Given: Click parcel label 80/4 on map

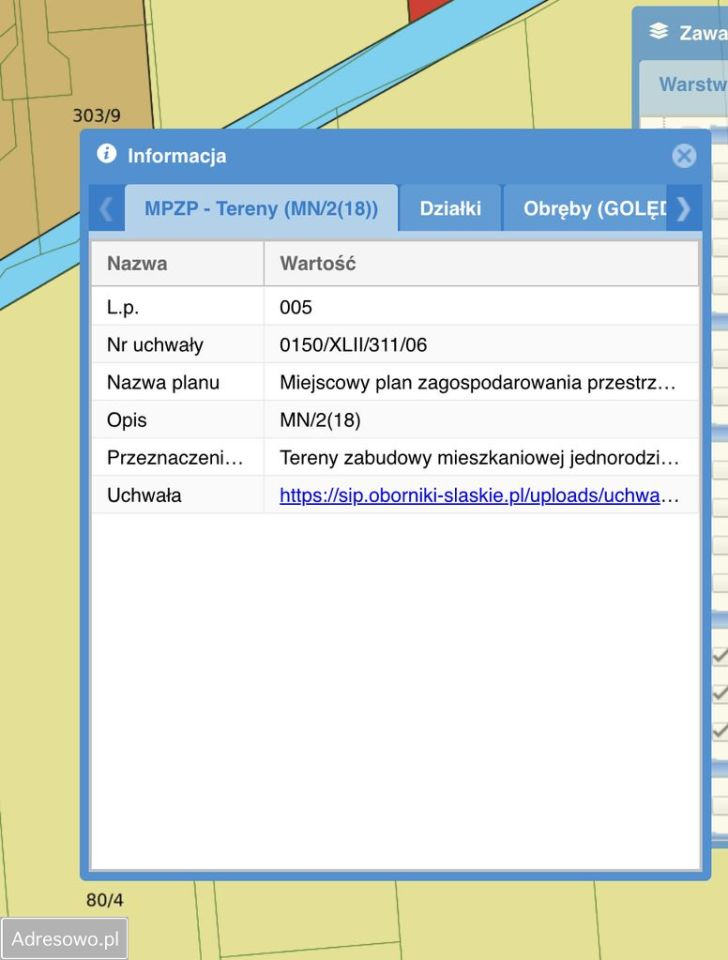Looking at the screenshot, I should point(104,899).
